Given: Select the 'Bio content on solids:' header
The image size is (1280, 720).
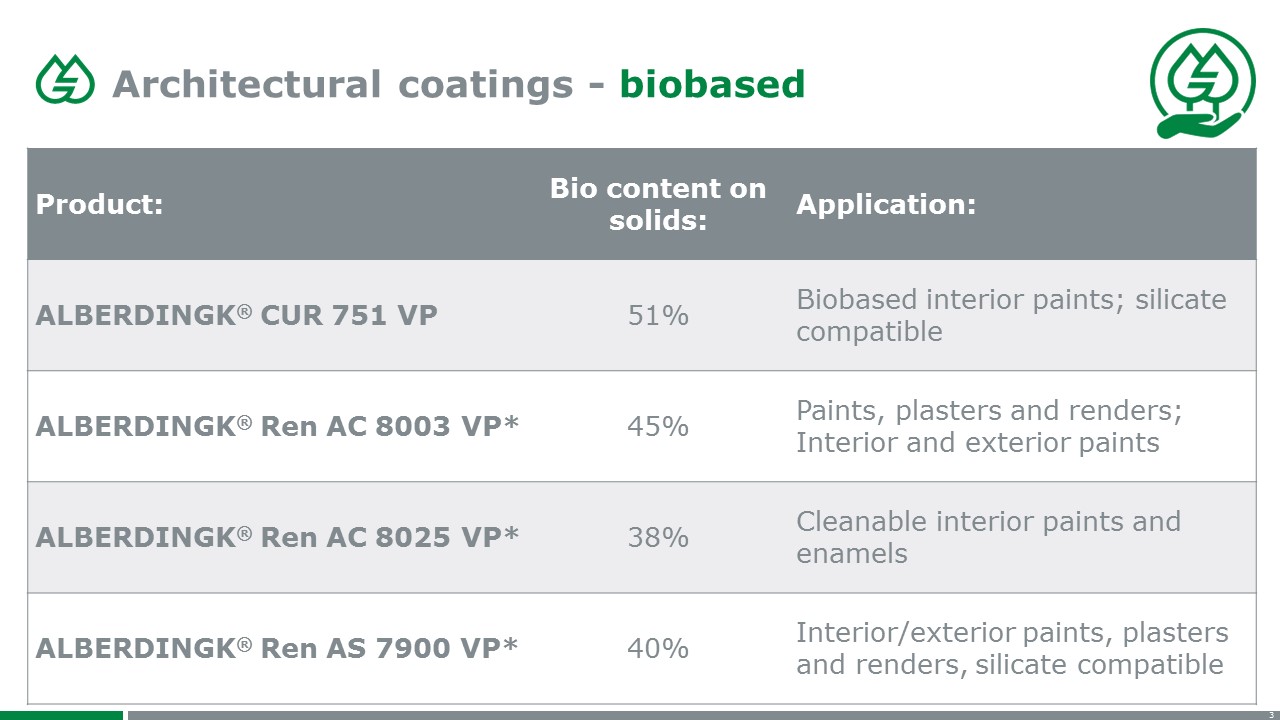Looking at the screenshot, I should (x=658, y=204).
